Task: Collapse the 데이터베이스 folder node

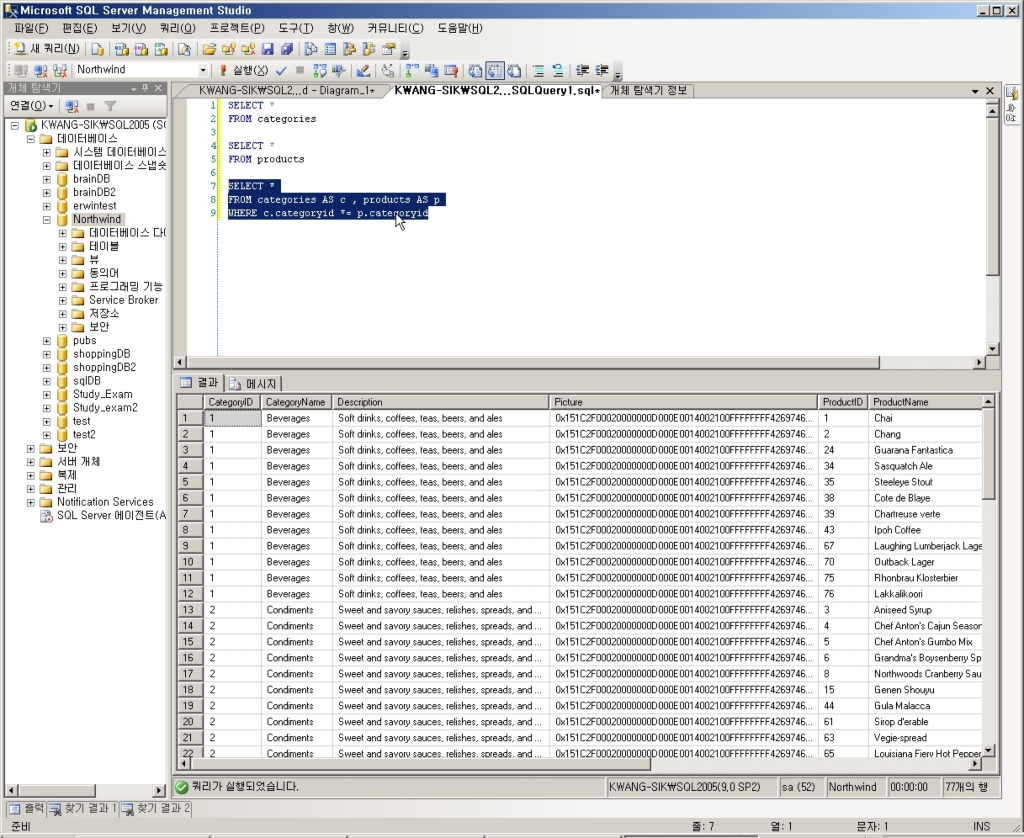Action: tap(31, 138)
